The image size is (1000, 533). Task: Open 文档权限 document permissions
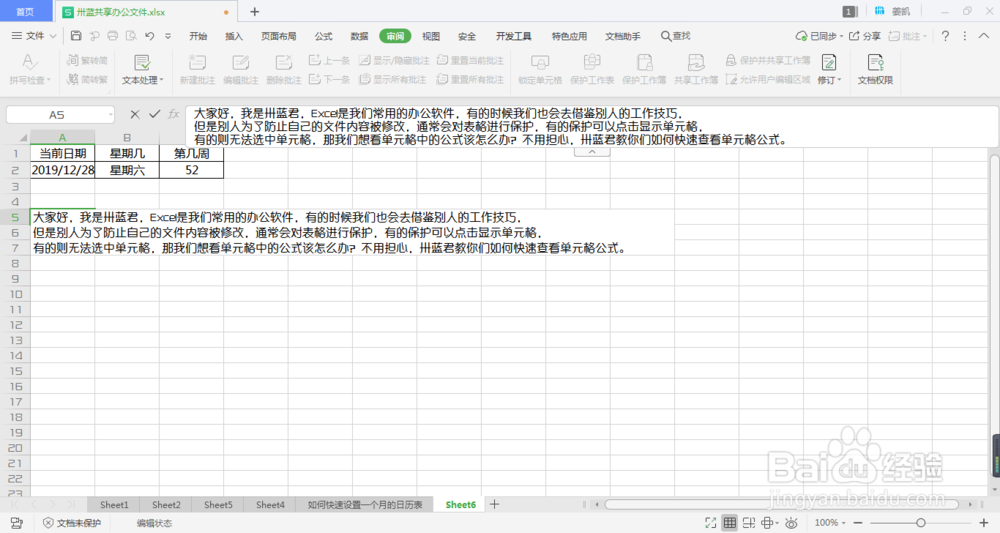pyautogui.click(x=875, y=69)
